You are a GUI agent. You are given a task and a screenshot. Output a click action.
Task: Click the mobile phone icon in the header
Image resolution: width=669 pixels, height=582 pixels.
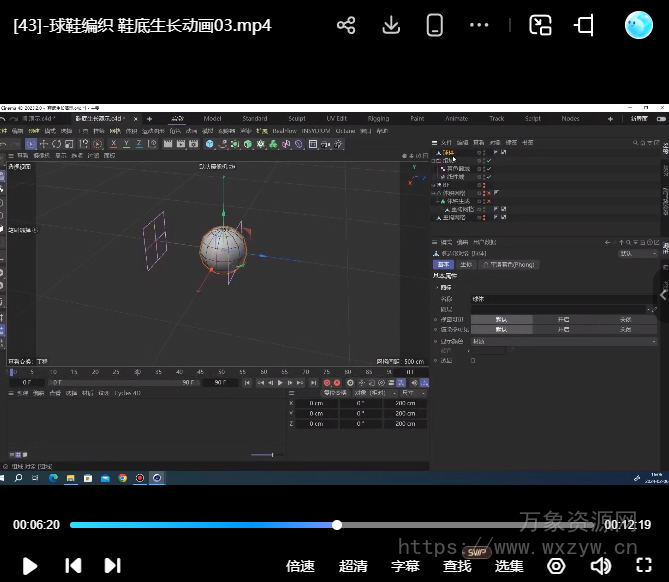click(x=434, y=26)
